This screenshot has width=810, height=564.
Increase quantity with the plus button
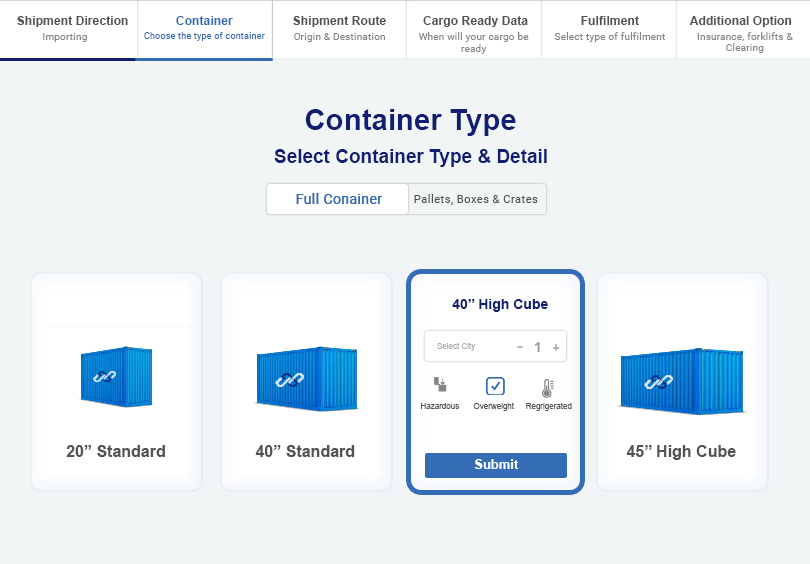(x=556, y=347)
